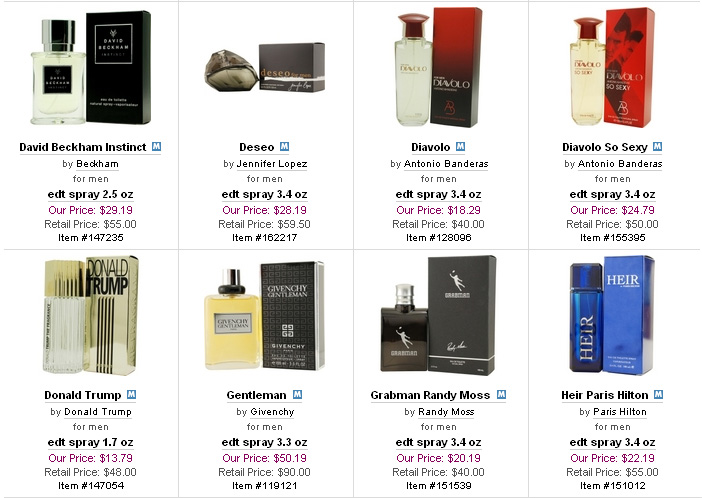The width and height of the screenshot is (702, 498).
Task: Open the Grabman Randy Moss product title
Action: (430, 395)
